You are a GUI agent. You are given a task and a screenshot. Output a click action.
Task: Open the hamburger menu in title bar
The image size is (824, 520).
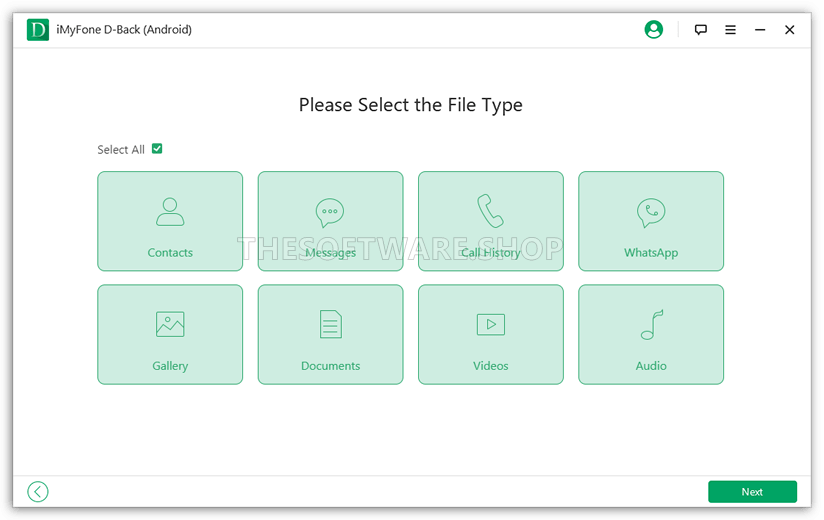click(x=731, y=30)
